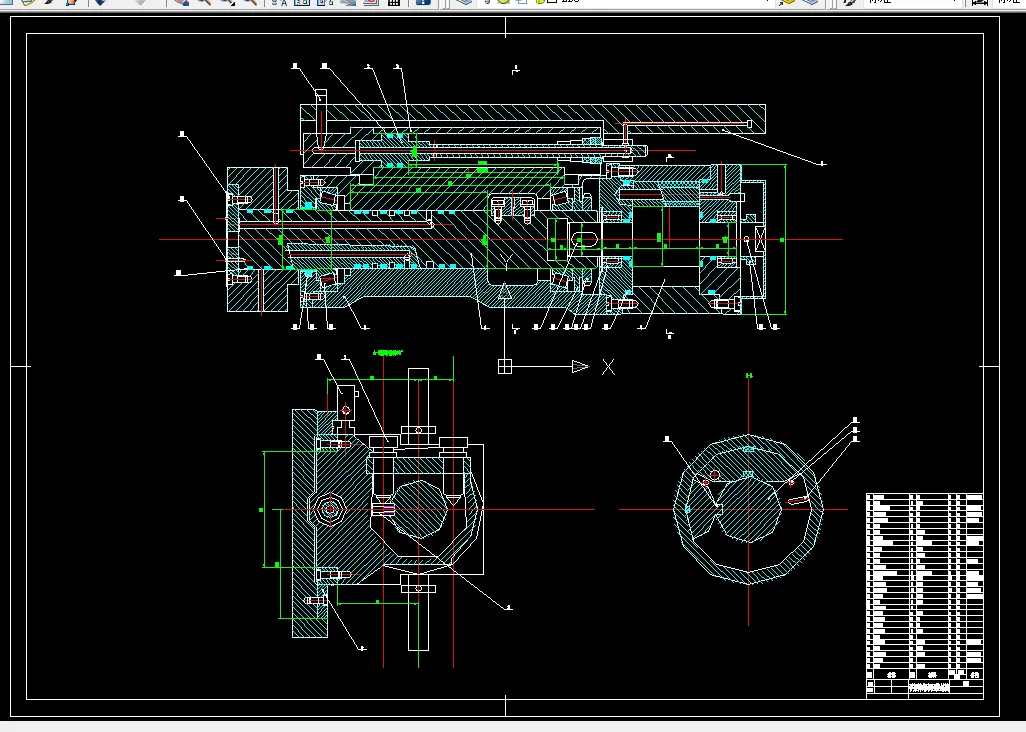Click the UCS origin square marker
Image resolution: width=1026 pixels, height=732 pixels.
(504, 367)
